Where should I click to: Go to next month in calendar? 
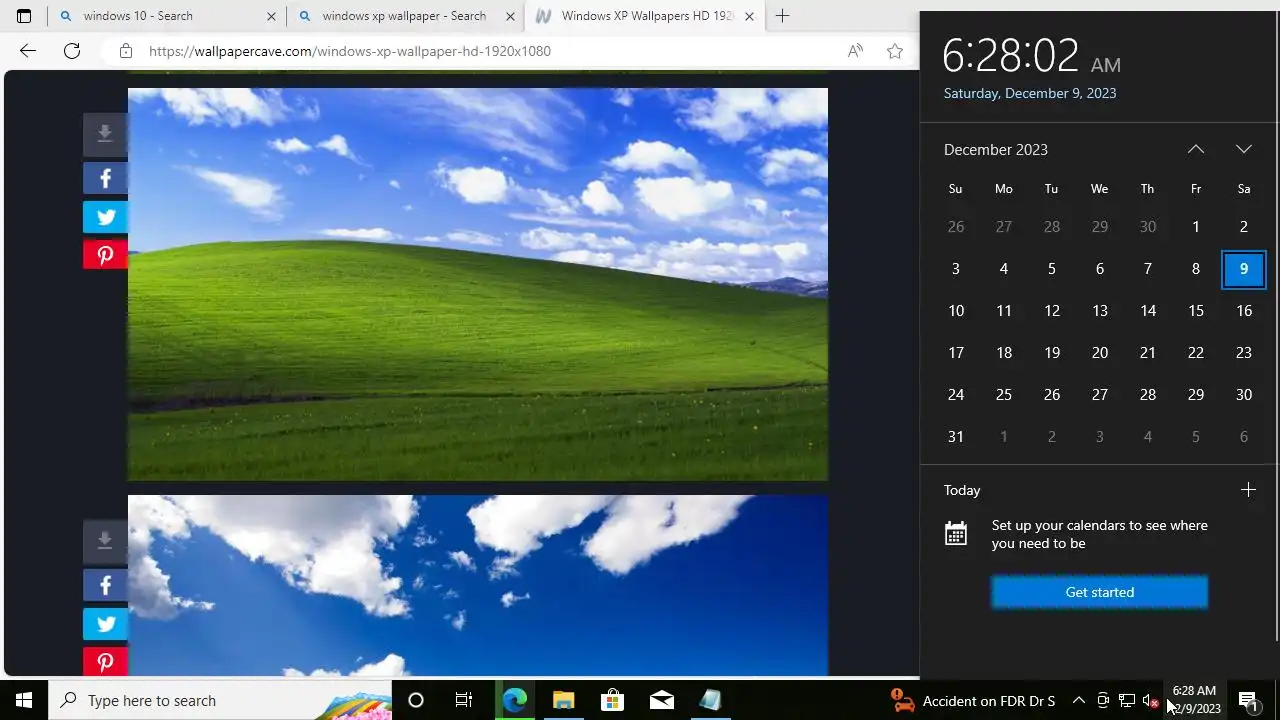(1244, 149)
